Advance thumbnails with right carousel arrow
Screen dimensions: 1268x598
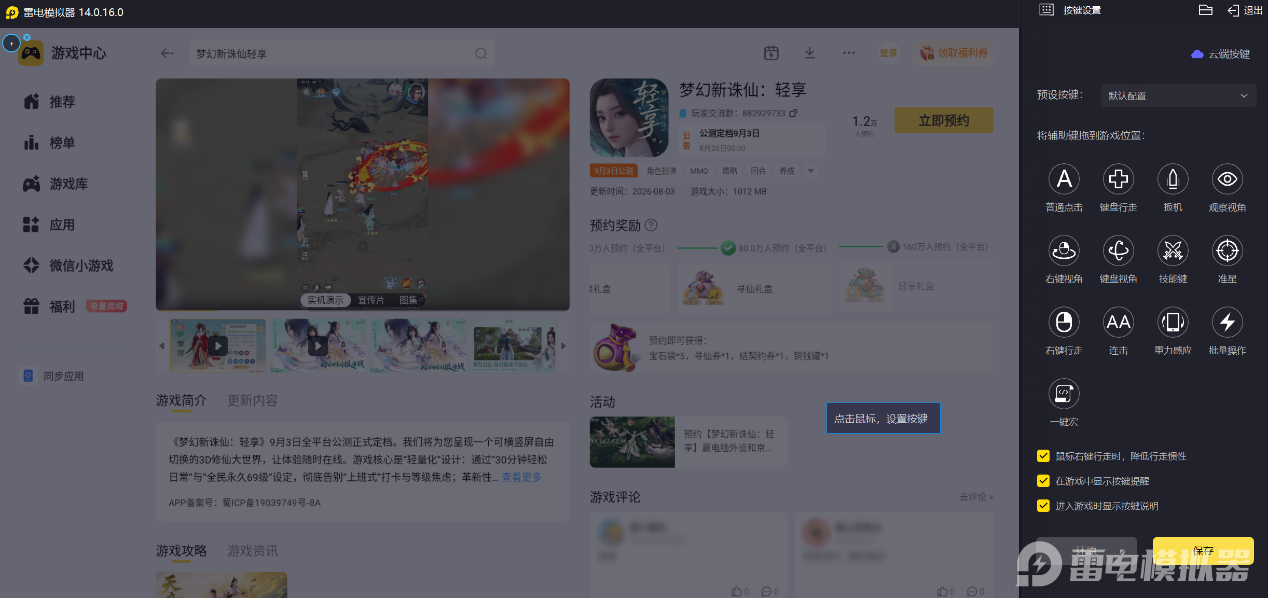point(563,346)
